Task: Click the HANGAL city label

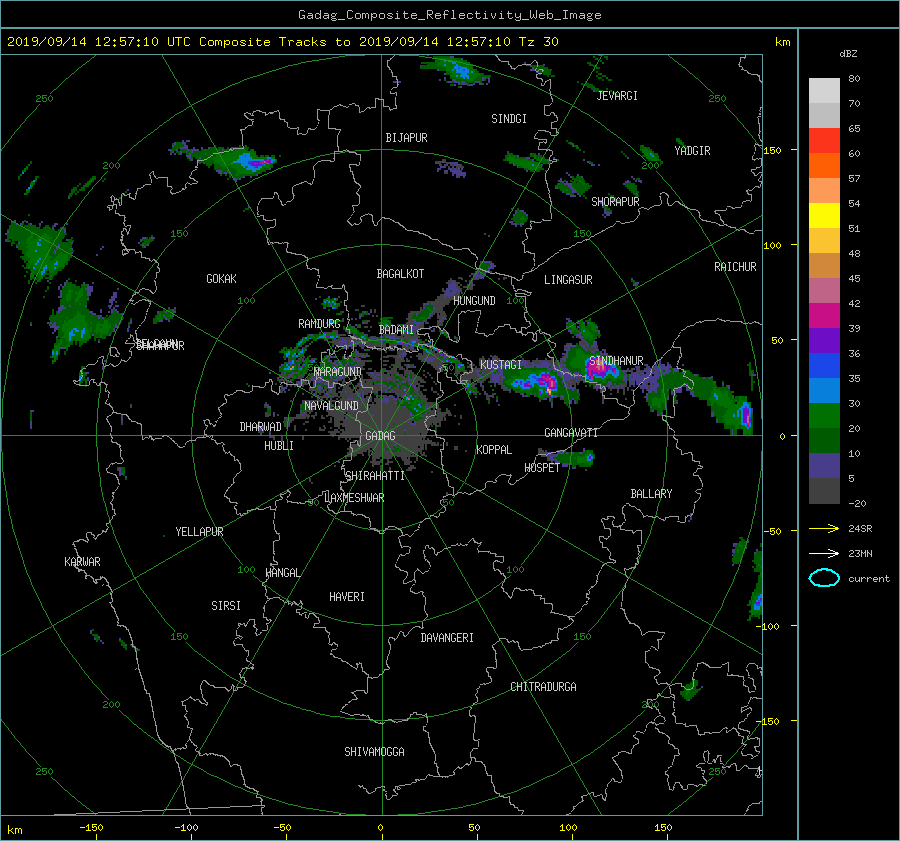Action: 282,573
